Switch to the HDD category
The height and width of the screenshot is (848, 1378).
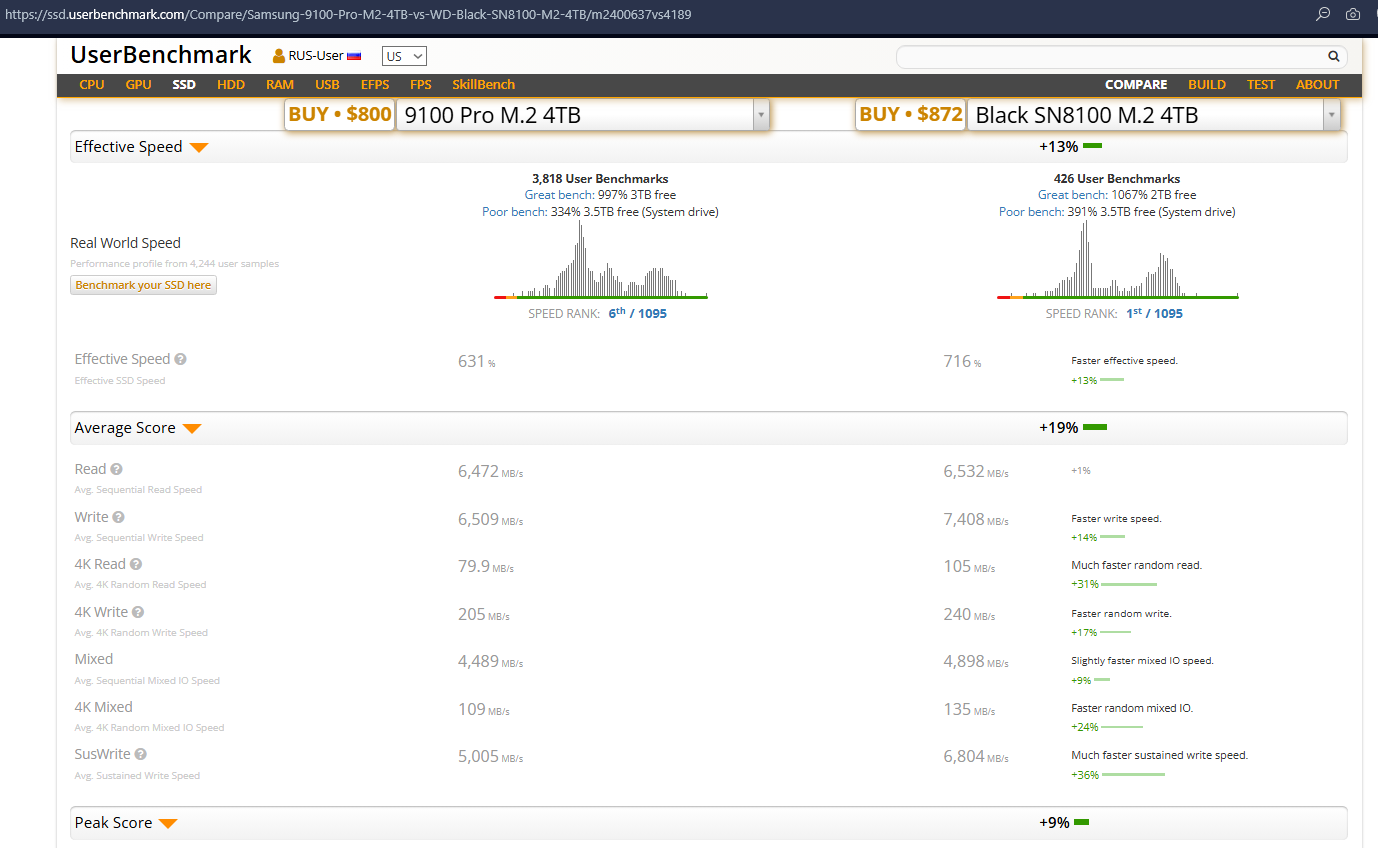[231, 85]
